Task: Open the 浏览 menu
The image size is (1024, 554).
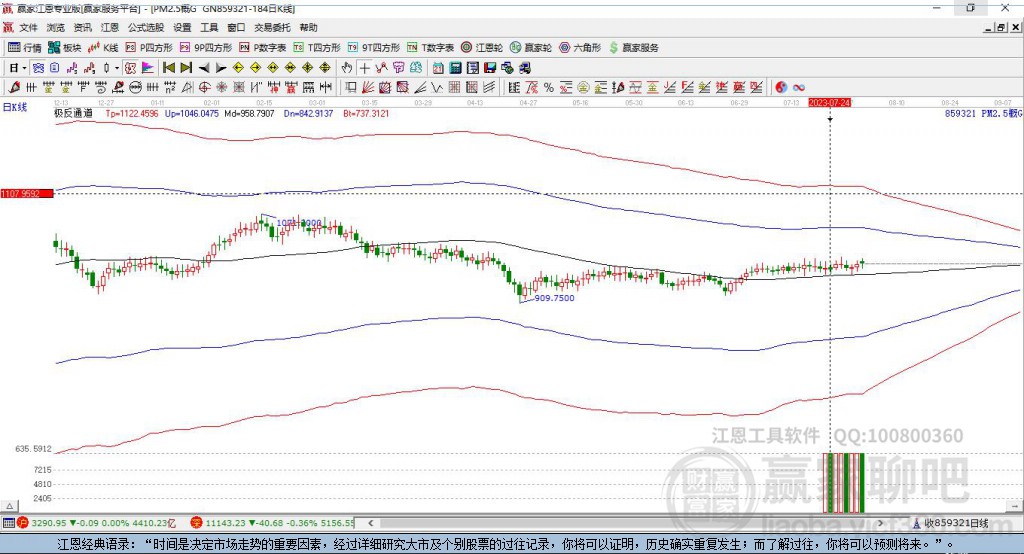Action: coord(56,27)
